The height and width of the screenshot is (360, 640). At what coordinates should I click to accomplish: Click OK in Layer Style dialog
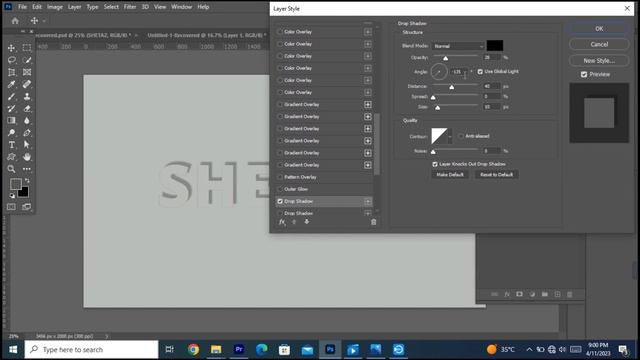[x=599, y=29]
